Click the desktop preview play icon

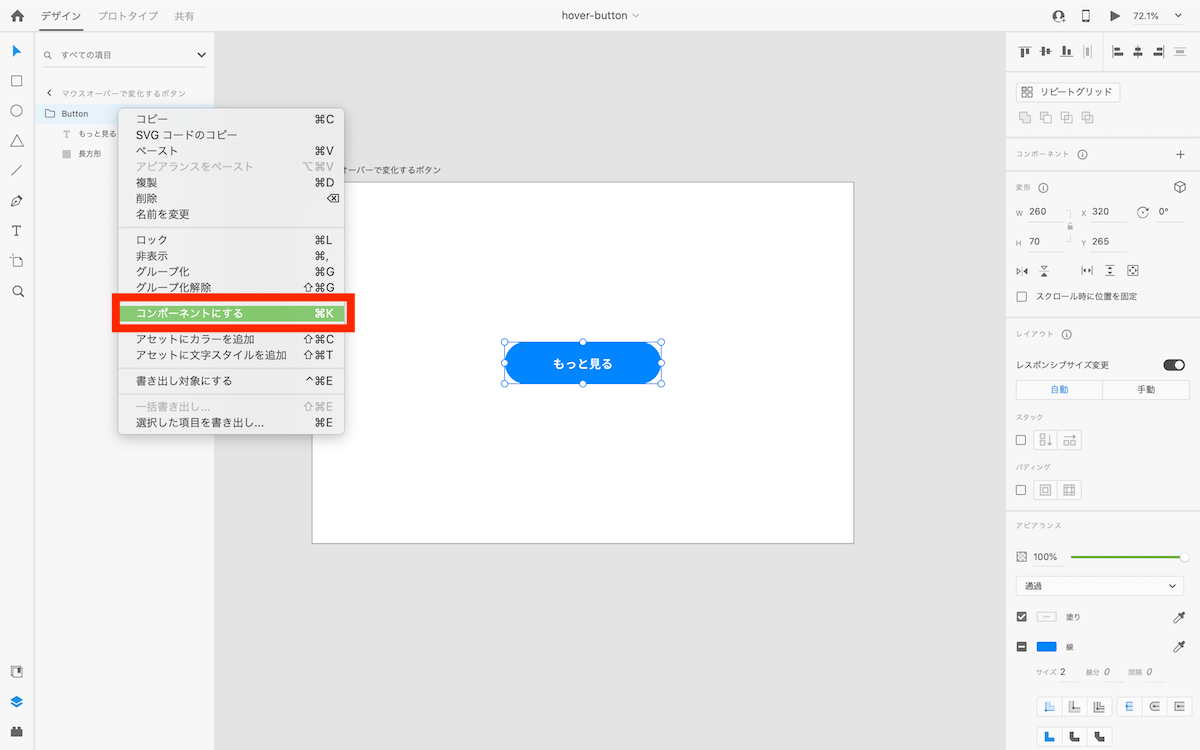[x=1115, y=16]
